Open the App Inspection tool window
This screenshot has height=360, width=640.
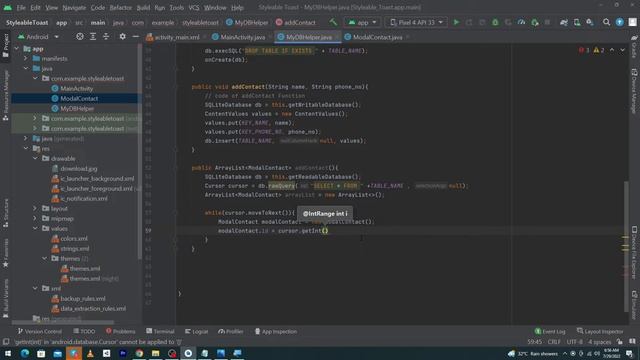[x=276, y=331]
